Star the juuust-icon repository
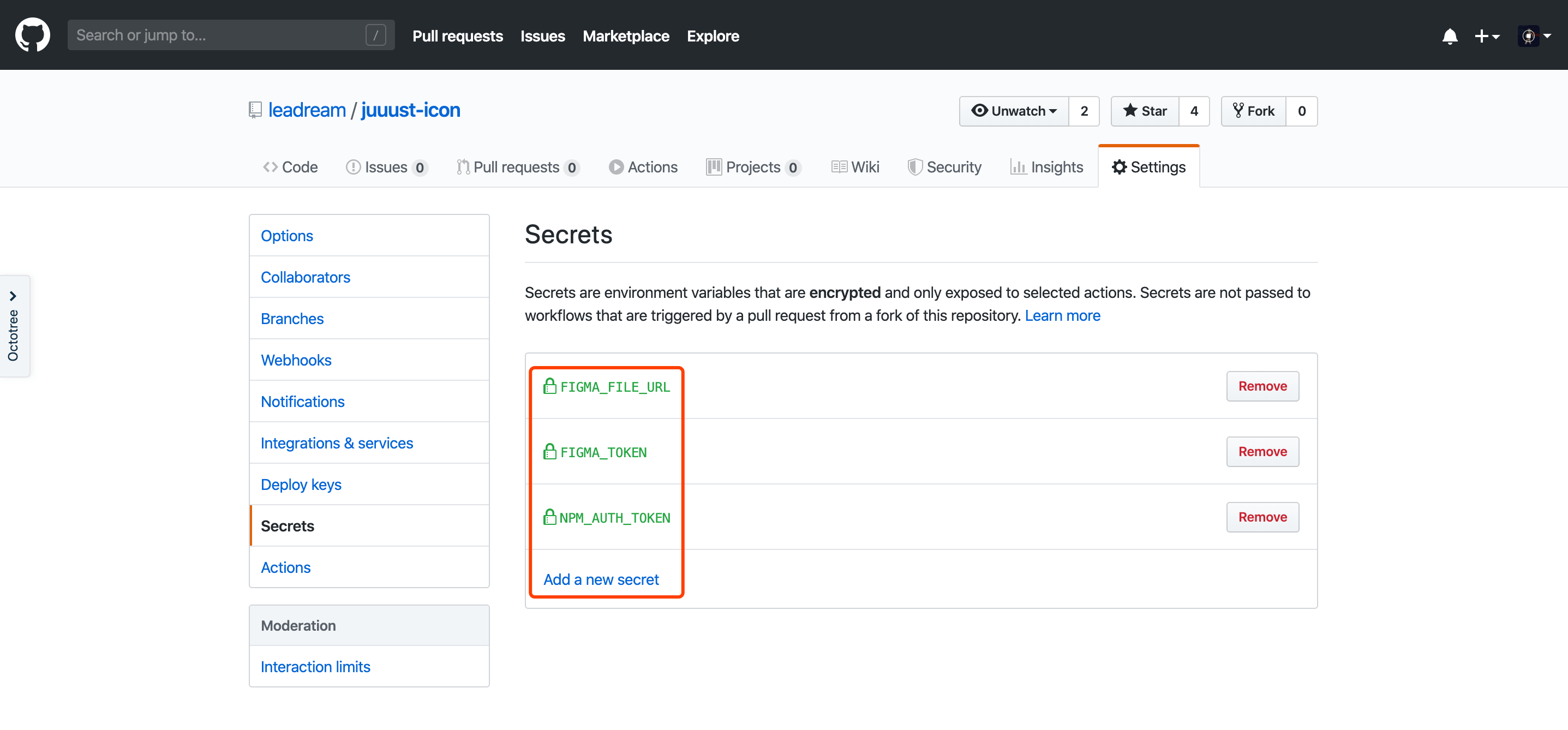The image size is (1568, 730). click(x=1144, y=111)
